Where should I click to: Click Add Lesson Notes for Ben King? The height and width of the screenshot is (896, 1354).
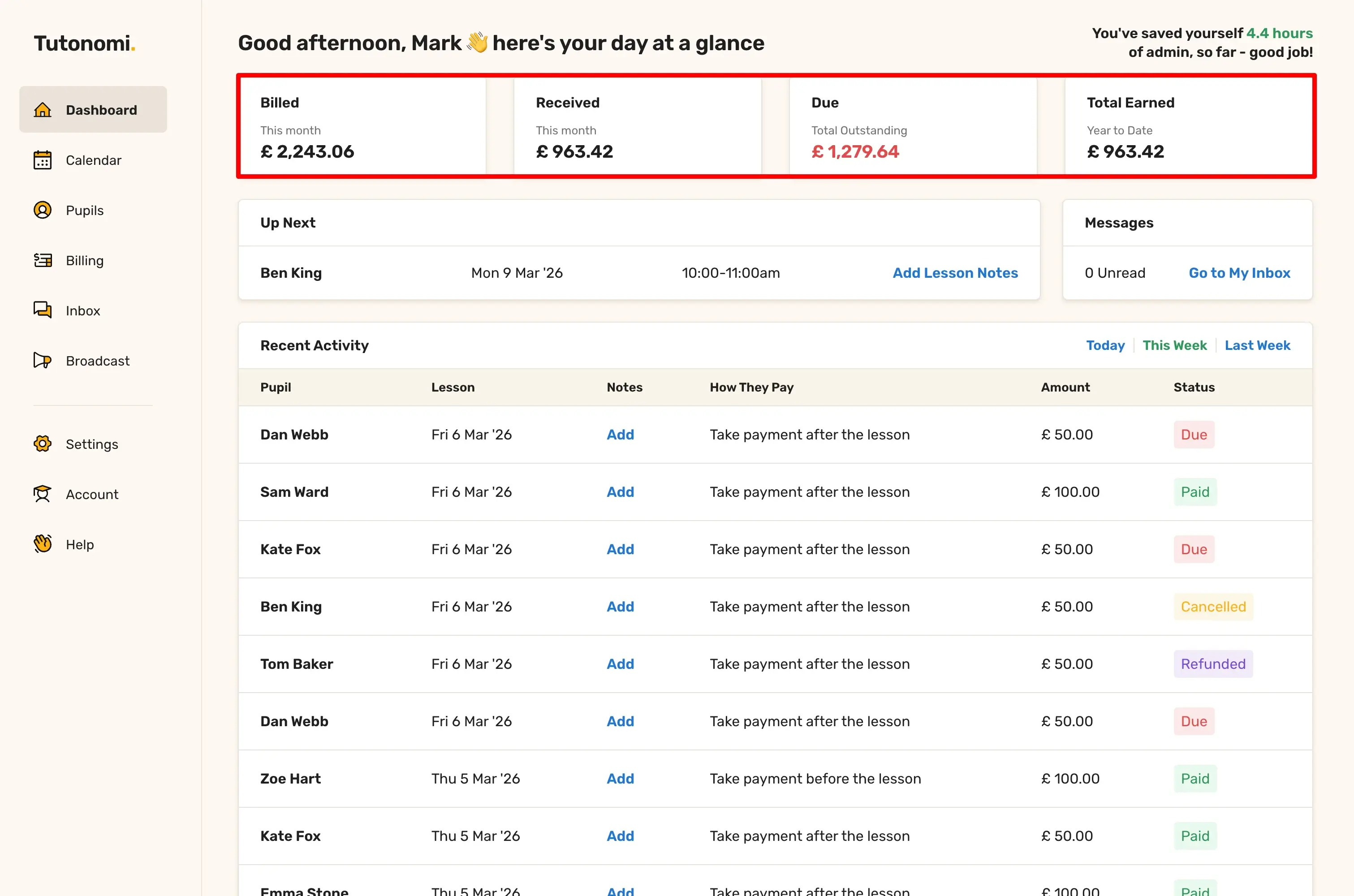point(955,273)
